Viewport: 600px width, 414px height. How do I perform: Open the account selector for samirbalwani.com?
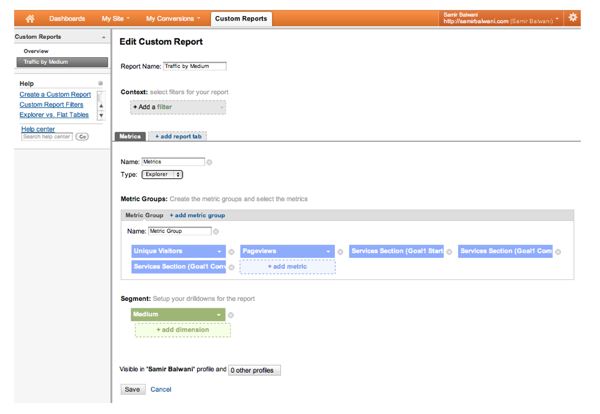501,18
